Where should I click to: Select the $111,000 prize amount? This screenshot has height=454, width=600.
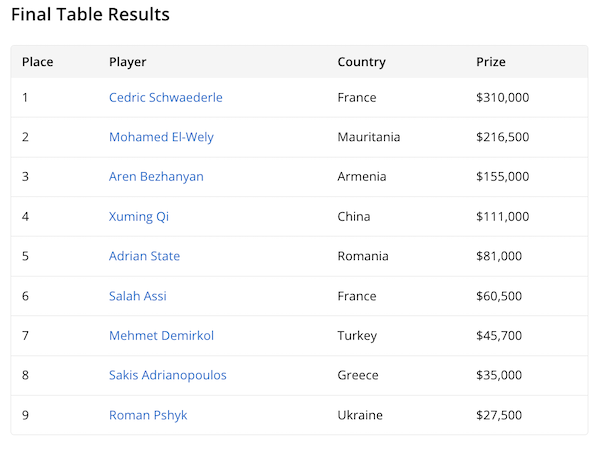coord(502,217)
